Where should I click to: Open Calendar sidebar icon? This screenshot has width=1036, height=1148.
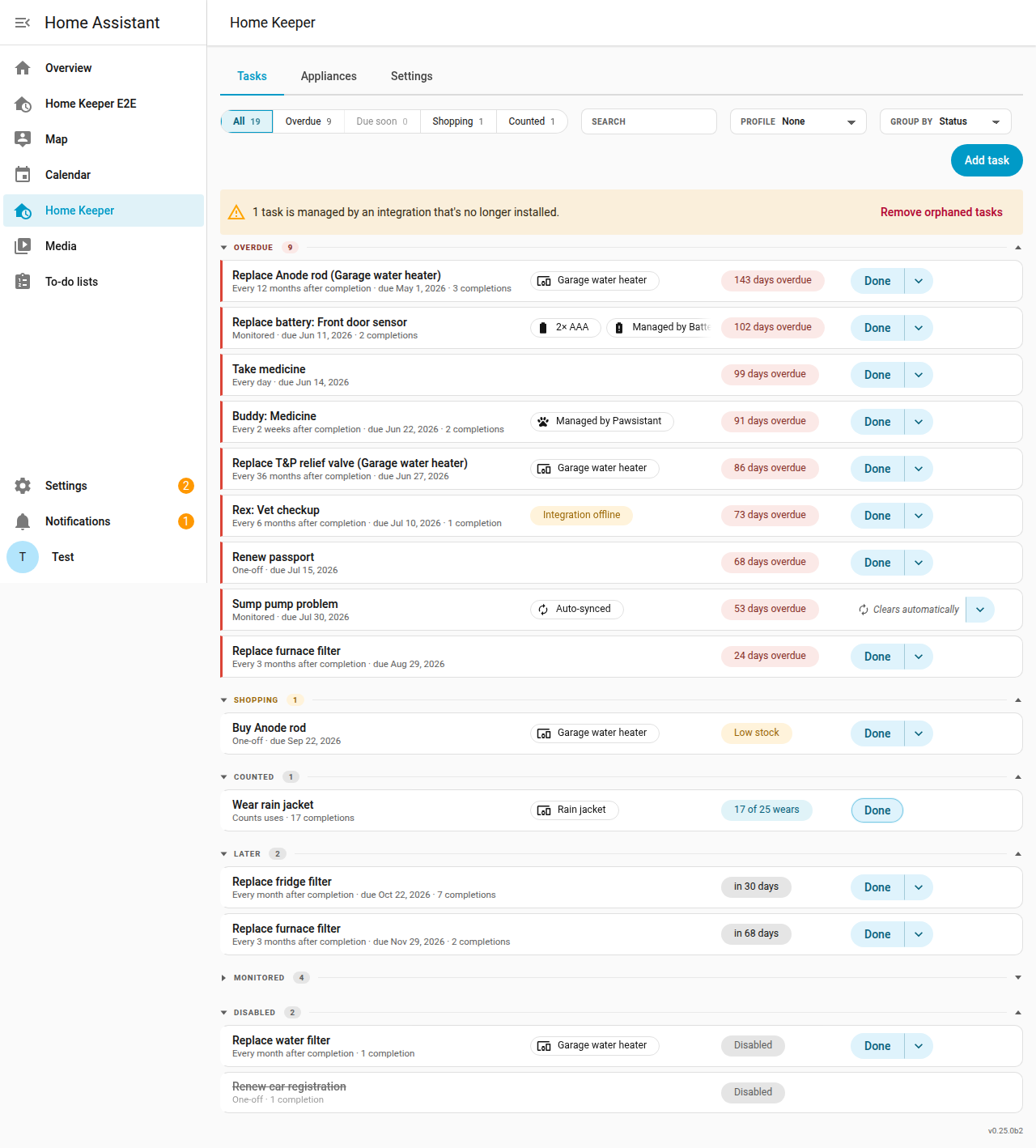pyautogui.click(x=23, y=175)
